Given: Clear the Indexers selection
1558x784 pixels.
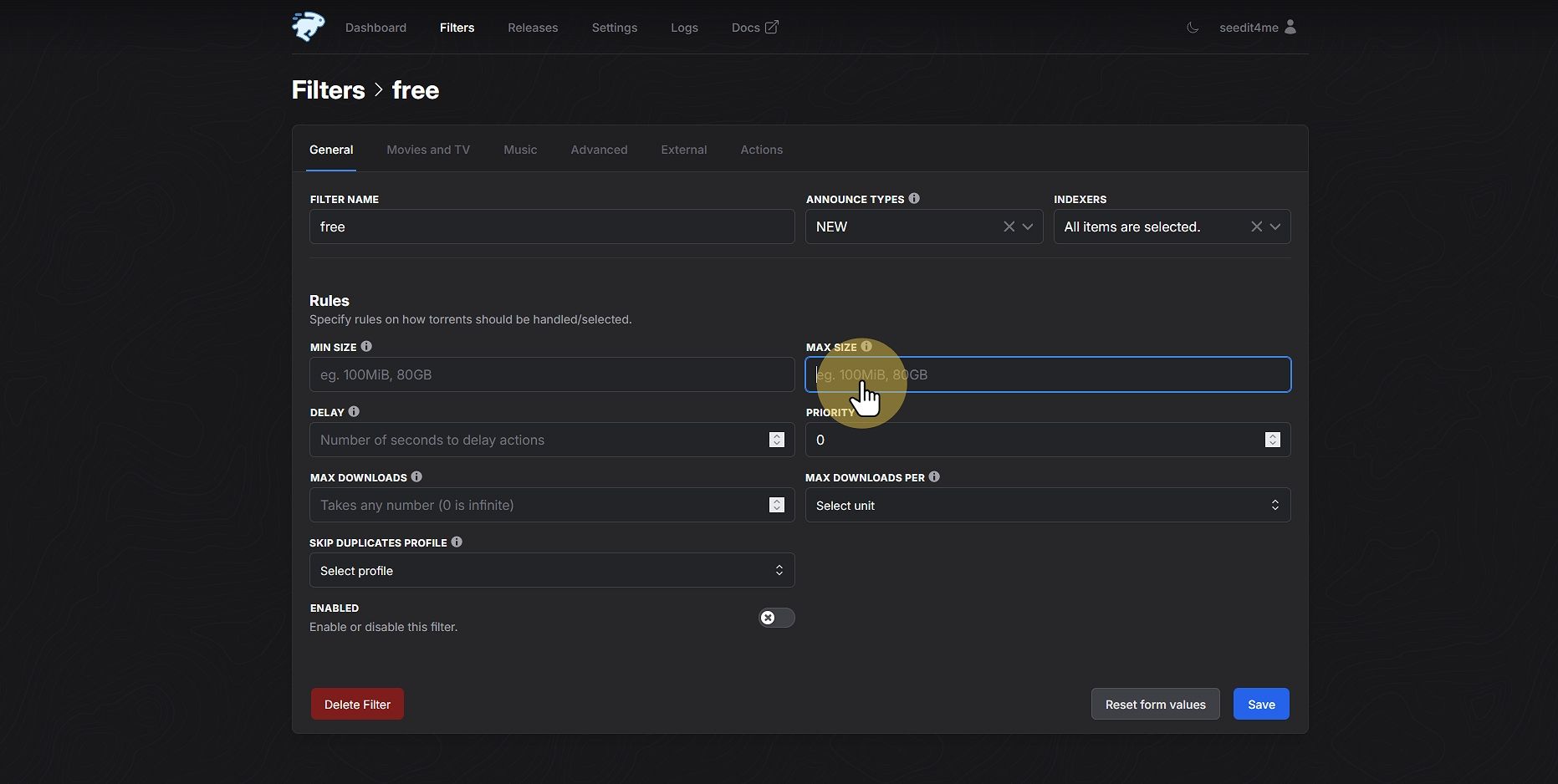Looking at the screenshot, I should (x=1256, y=227).
